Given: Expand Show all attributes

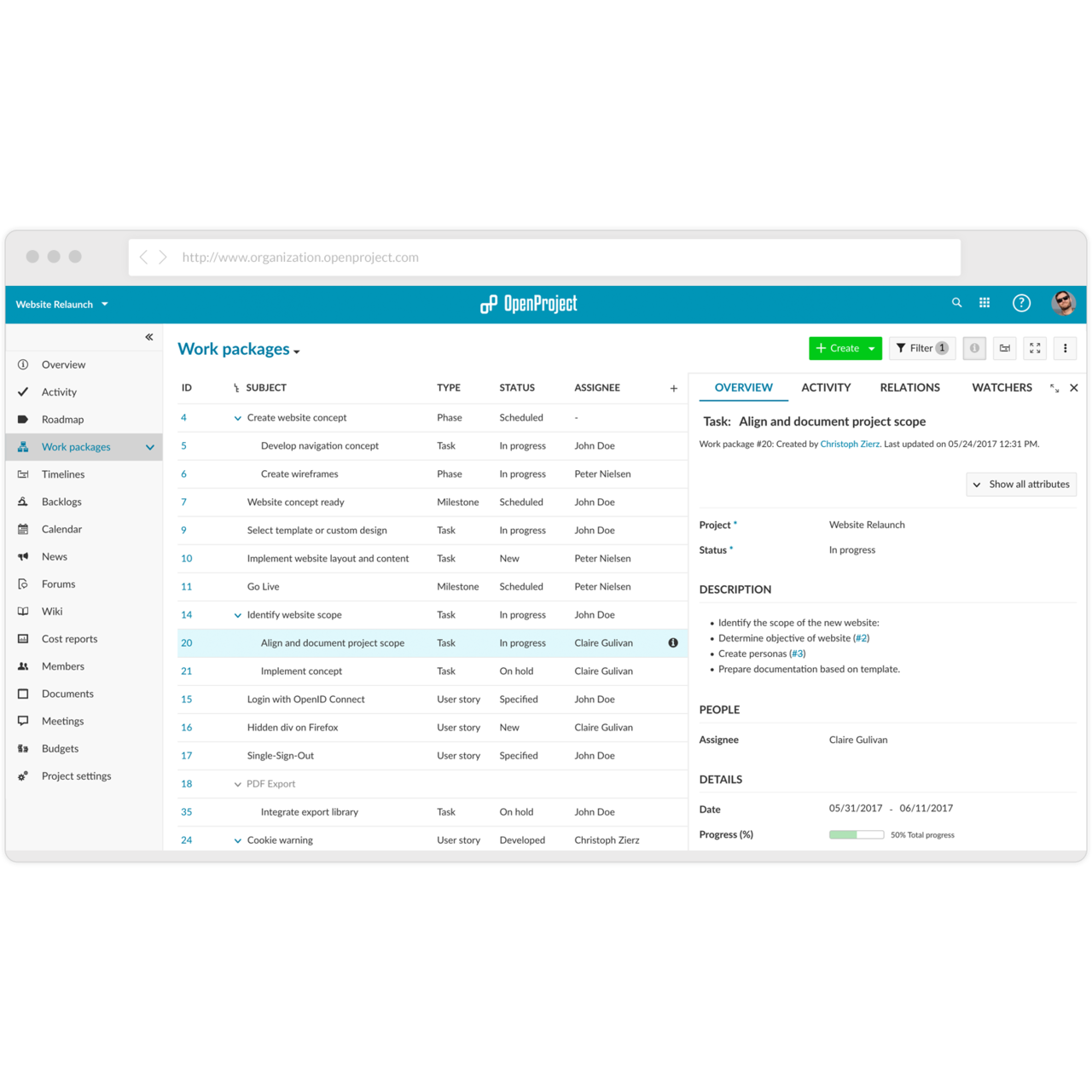Looking at the screenshot, I should click(1020, 484).
